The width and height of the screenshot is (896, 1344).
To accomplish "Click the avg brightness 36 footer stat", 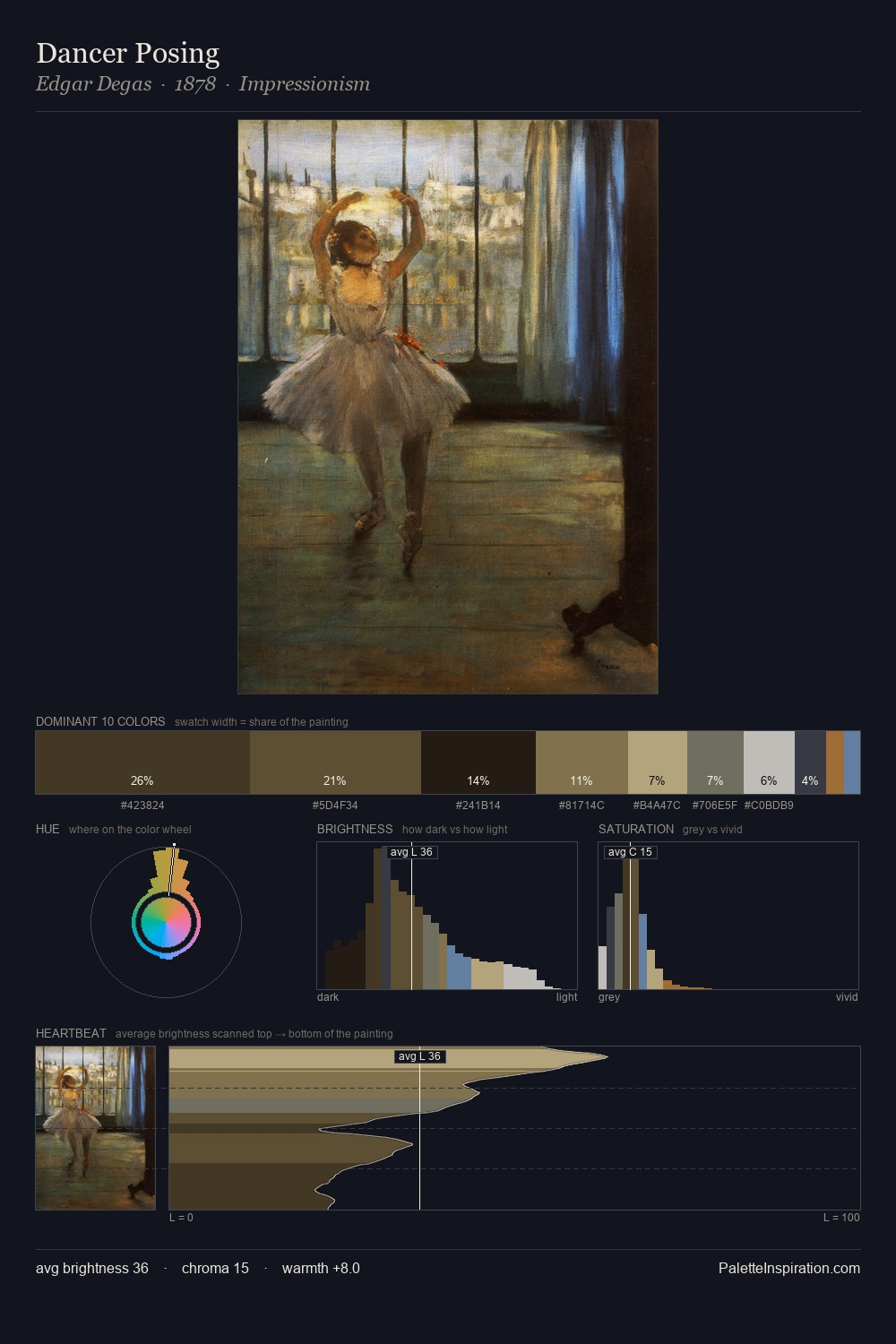I will pos(92,1268).
